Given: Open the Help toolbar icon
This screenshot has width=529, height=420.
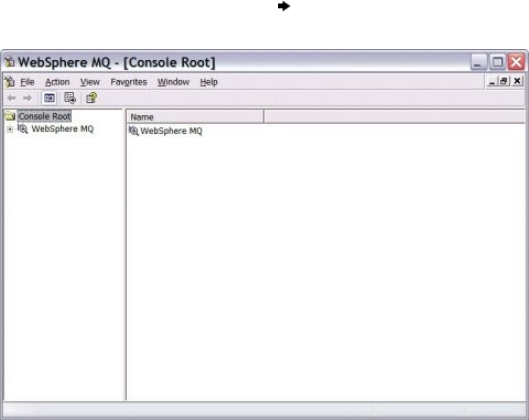Looking at the screenshot, I should [x=91, y=98].
